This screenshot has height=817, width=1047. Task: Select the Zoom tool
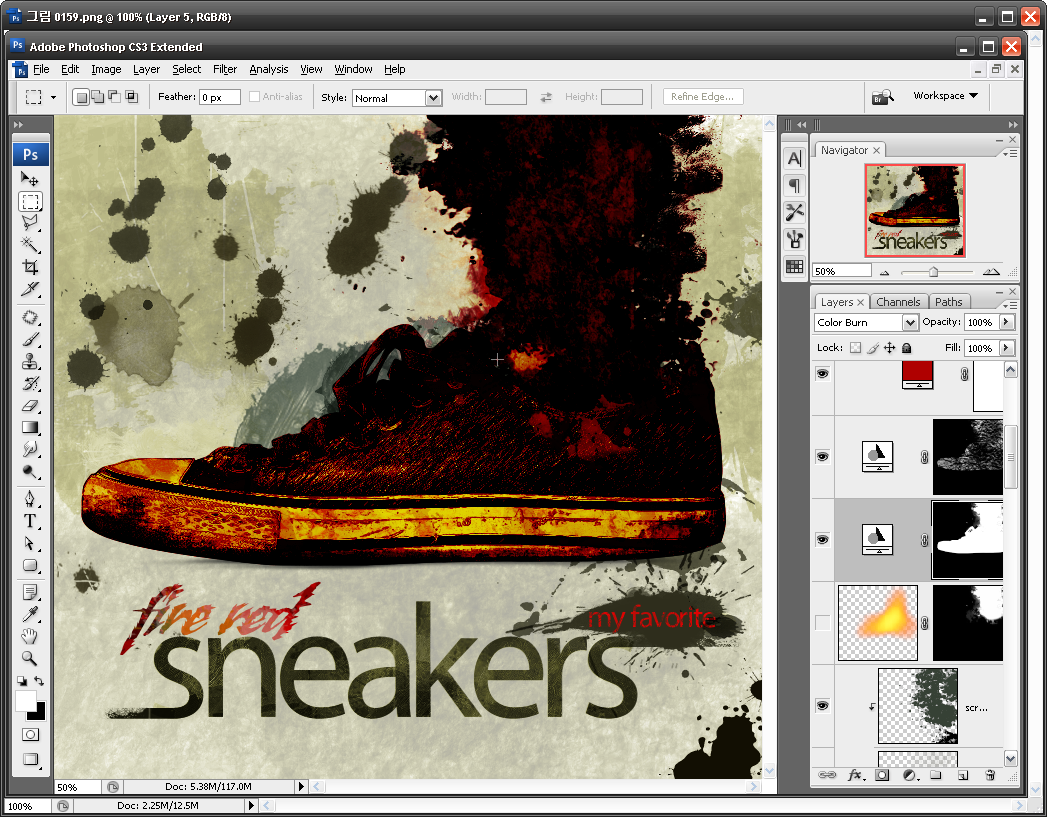30,658
